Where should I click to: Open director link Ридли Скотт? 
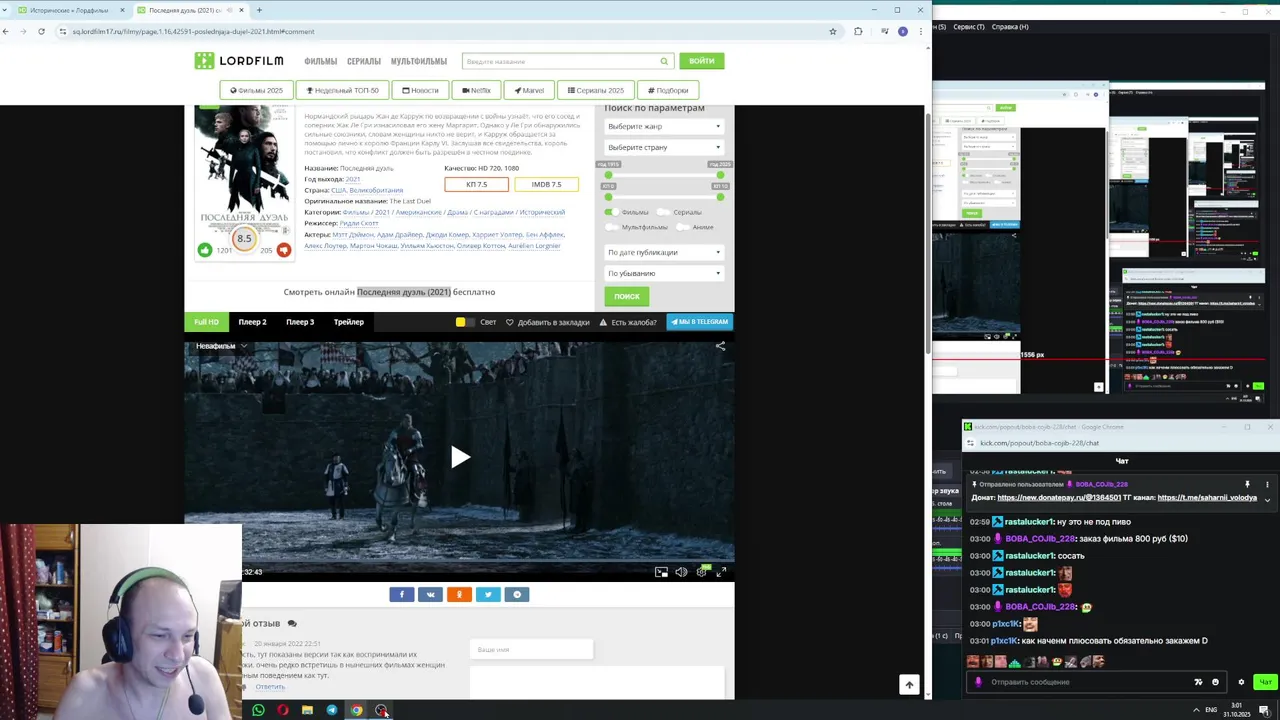[x=358, y=223]
